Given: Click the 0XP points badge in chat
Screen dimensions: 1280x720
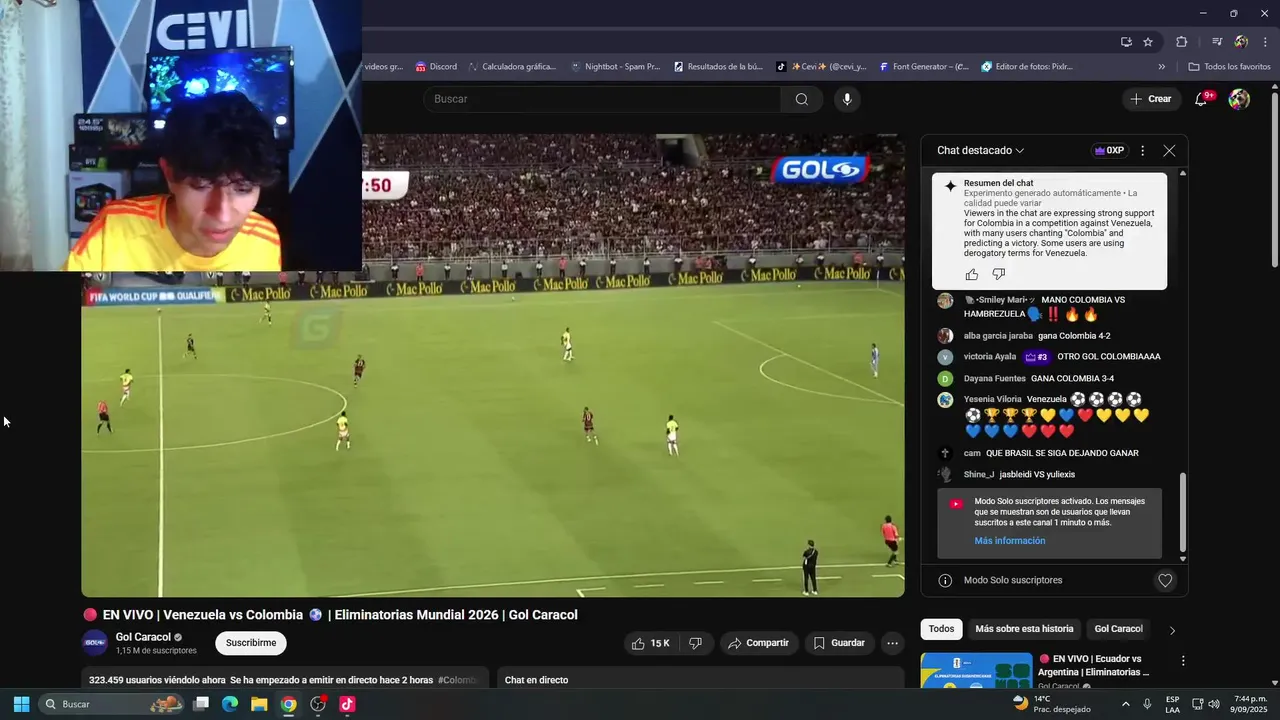Looking at the screenshot, I should click(1109, 151).
